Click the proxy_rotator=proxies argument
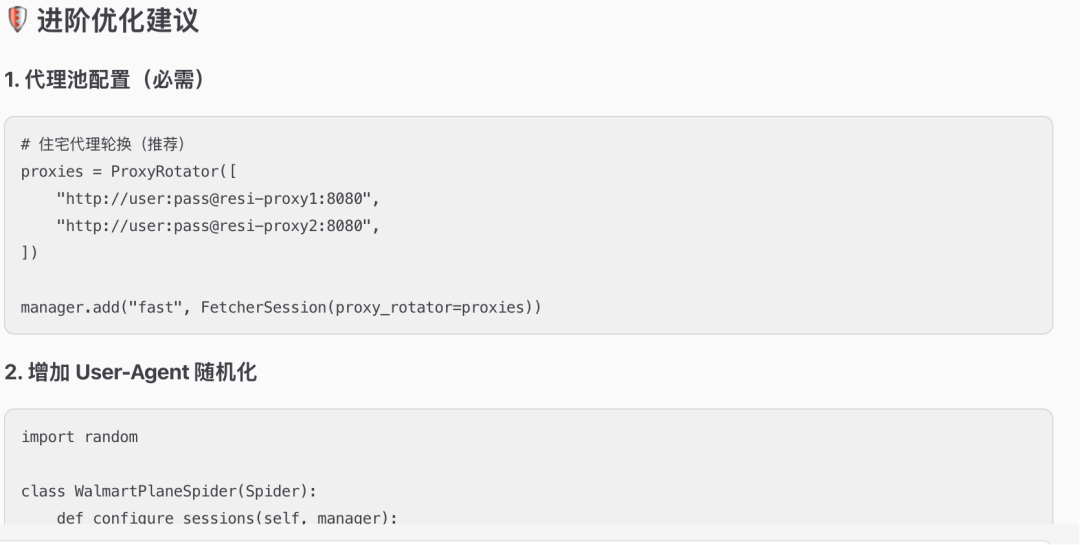Viewport: 1080px width, 545px height. coord(430,307)
